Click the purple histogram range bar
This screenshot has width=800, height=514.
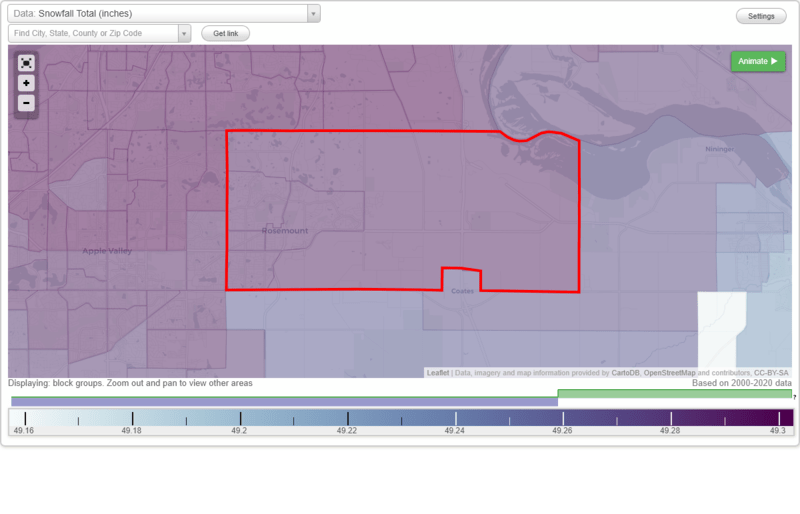tap(284, 402)
